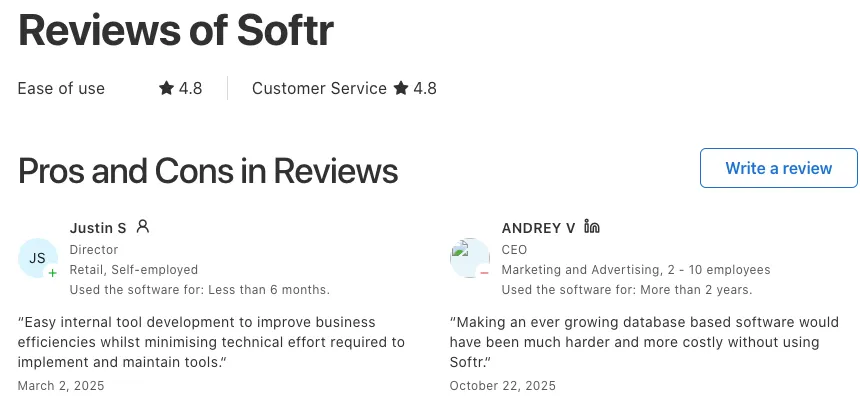Image resolution: width=860 pixels, height=413 pixels.
Task: Click the LinkedIn icon beside ANDREY V
Action: point(592,227)
